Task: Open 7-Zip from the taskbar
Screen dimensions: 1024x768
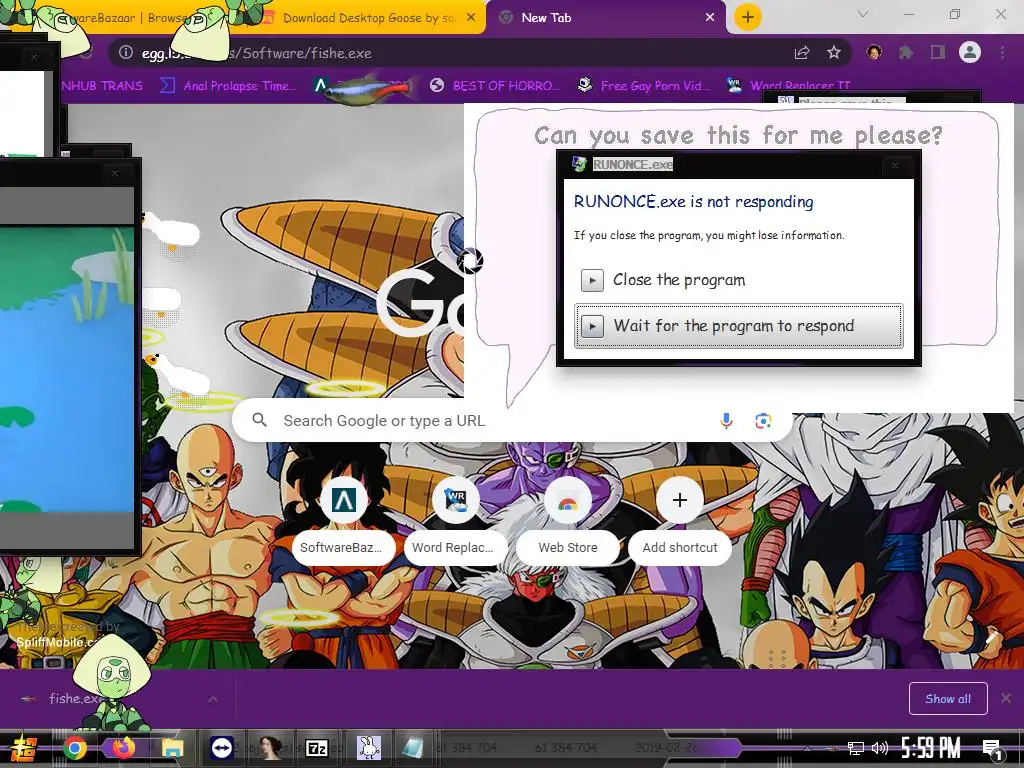Action: point(317,748)
